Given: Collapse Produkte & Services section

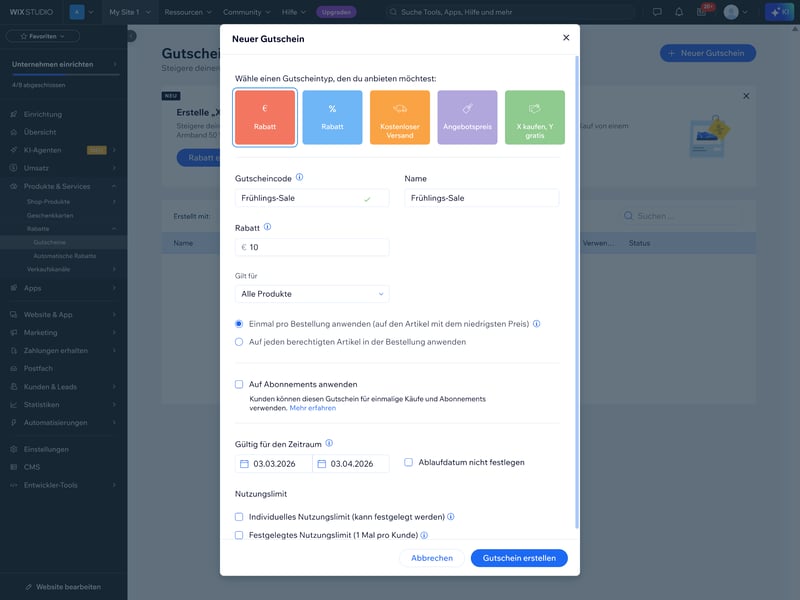Looking at the screenshot, I should pos(64,186).
